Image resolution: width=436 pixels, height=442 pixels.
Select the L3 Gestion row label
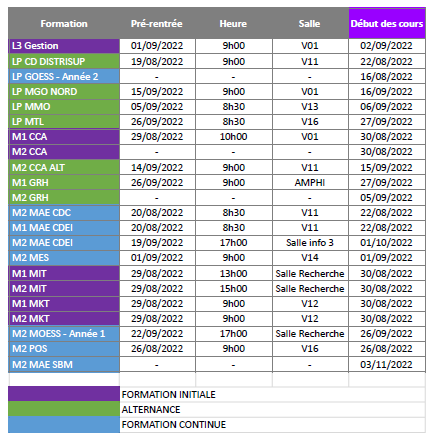tap(64, 46)
